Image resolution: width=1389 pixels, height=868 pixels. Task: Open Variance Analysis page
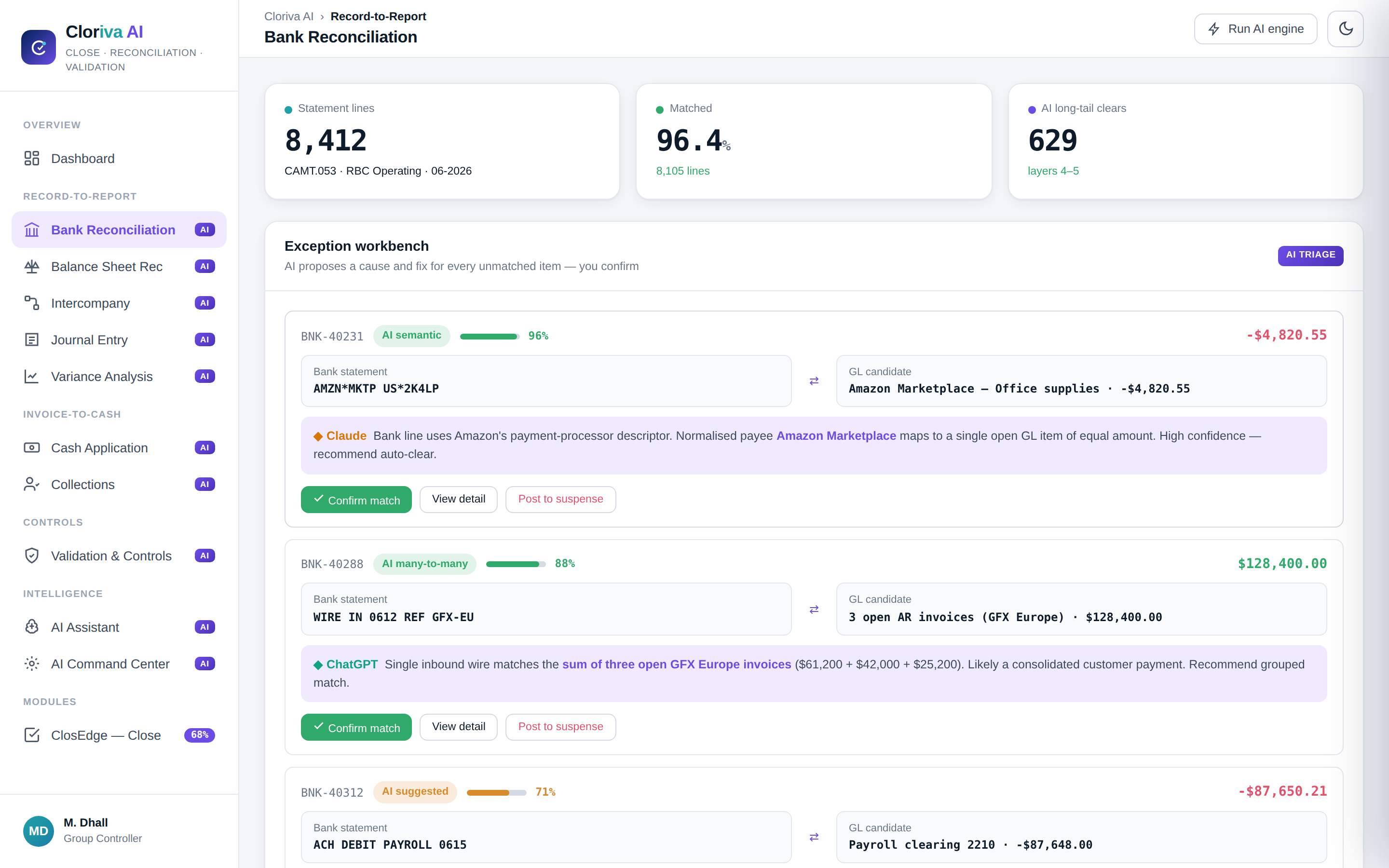click(119, 377)
